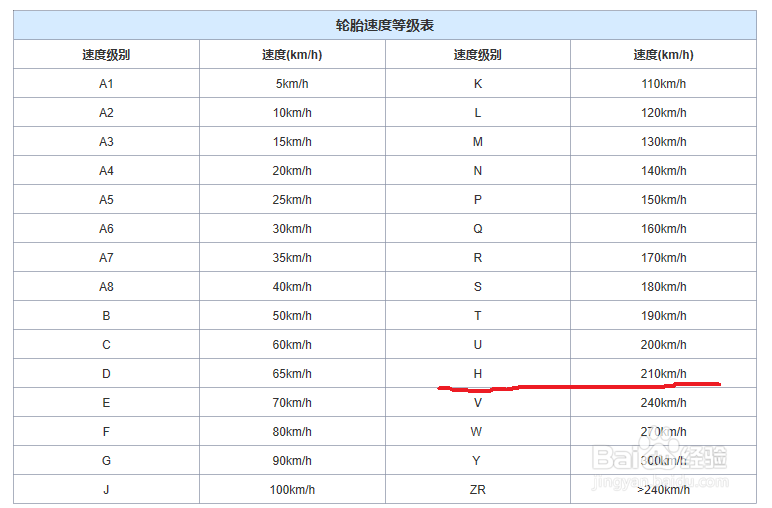Image resolution: width=772 pixels, height=508 pixels.
Task: Select the M grade cell
Action: pyautogui.click(x=478, y=142)
